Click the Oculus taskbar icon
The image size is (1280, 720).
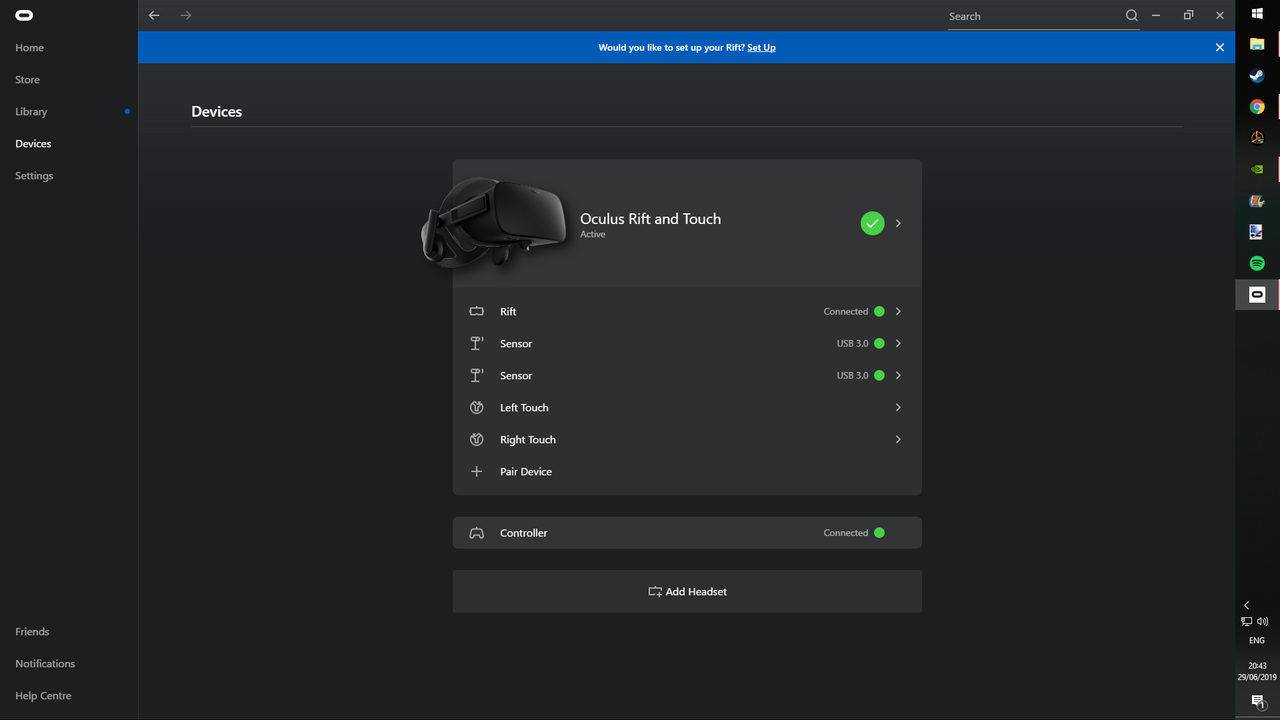(x=1257, y=294)
